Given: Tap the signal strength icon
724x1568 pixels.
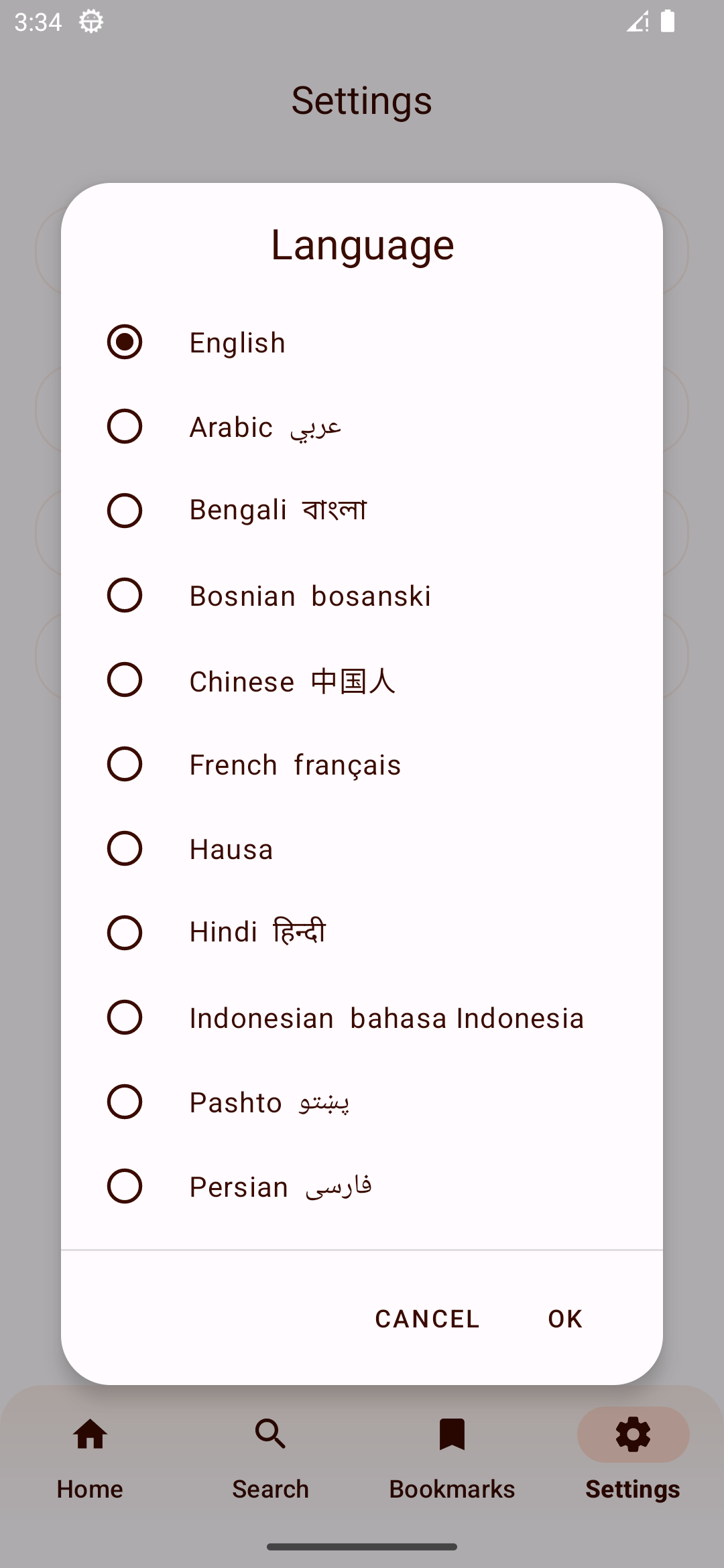Looking at the screenshot, I should 637,22.
